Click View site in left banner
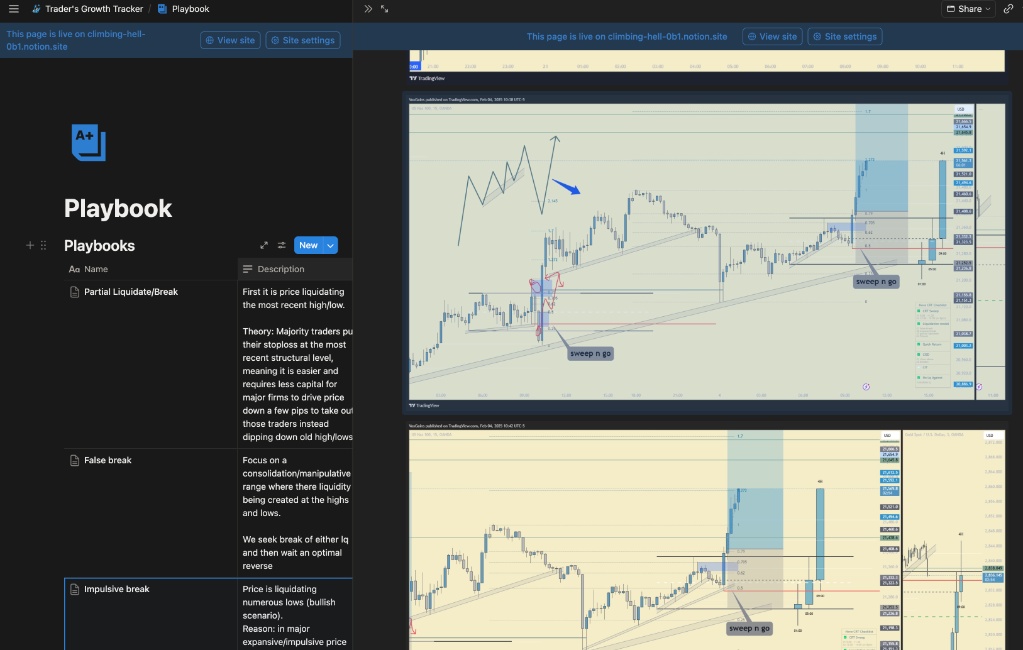1023x650 pixels. [230, 40]
